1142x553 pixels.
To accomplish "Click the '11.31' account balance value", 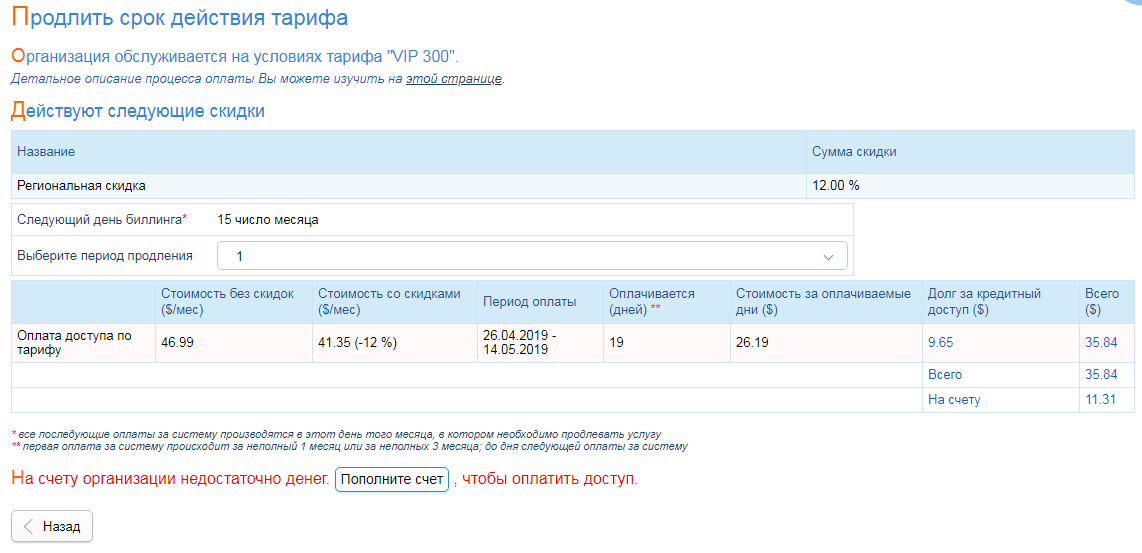I will [x=1101, y=399].
